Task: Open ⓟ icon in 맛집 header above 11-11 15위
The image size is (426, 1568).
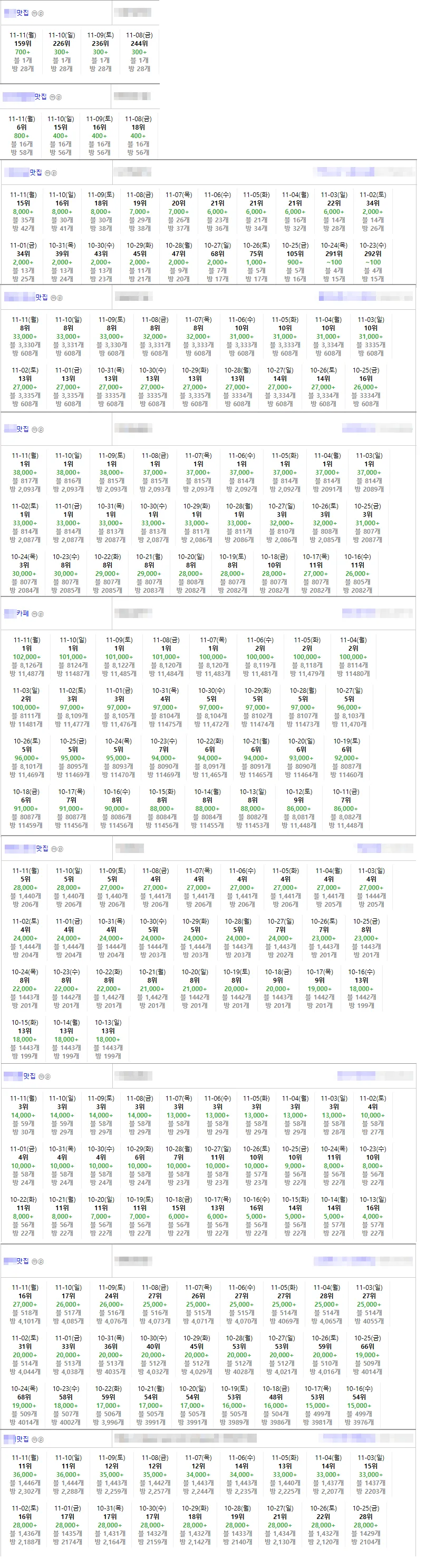Action: click(54, 173)
